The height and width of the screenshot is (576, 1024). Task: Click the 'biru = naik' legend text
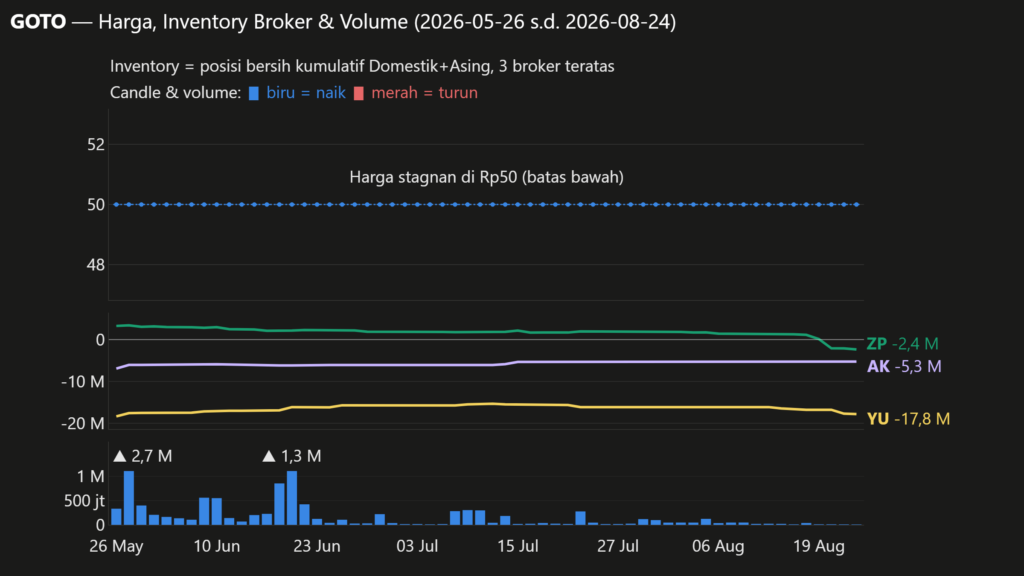pyautogui.click(x=306, y=93)
